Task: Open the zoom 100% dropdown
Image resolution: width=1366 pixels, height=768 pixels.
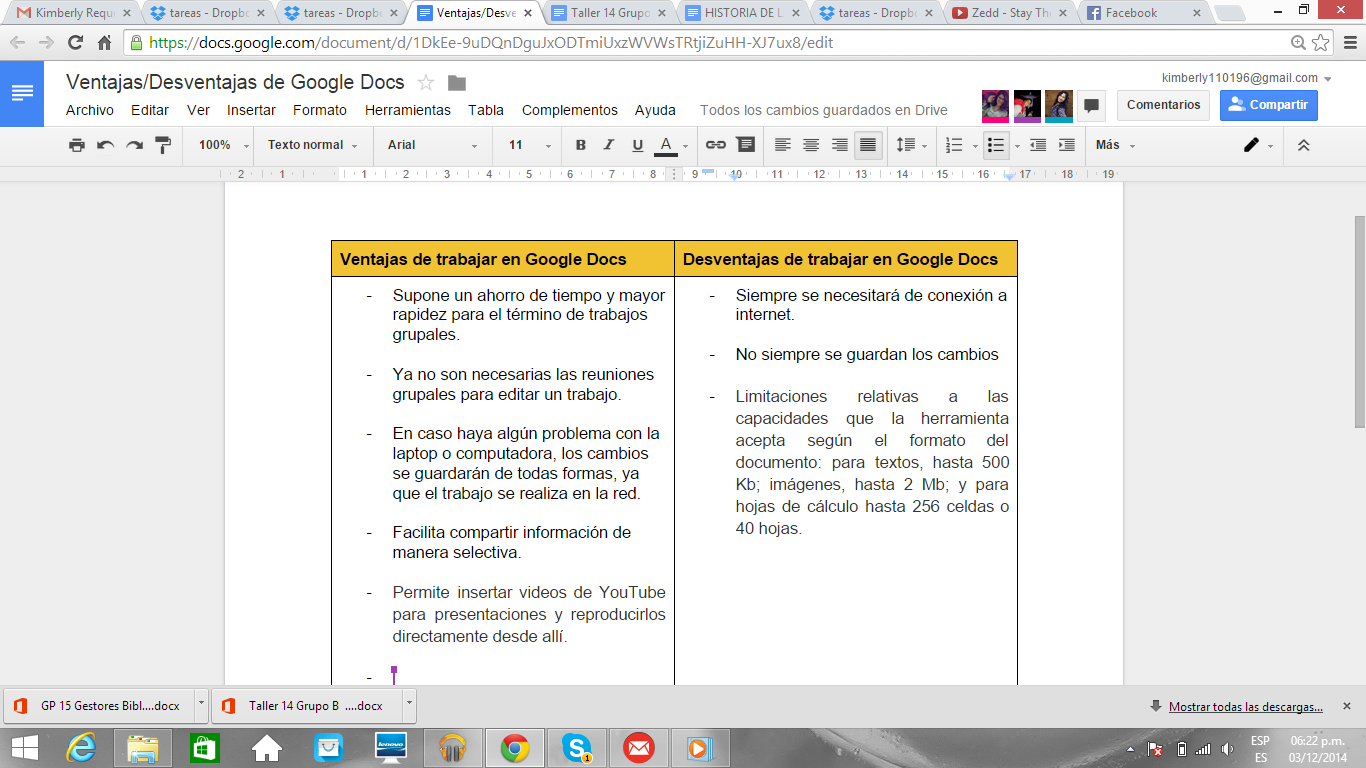Action: click(224, 145)
